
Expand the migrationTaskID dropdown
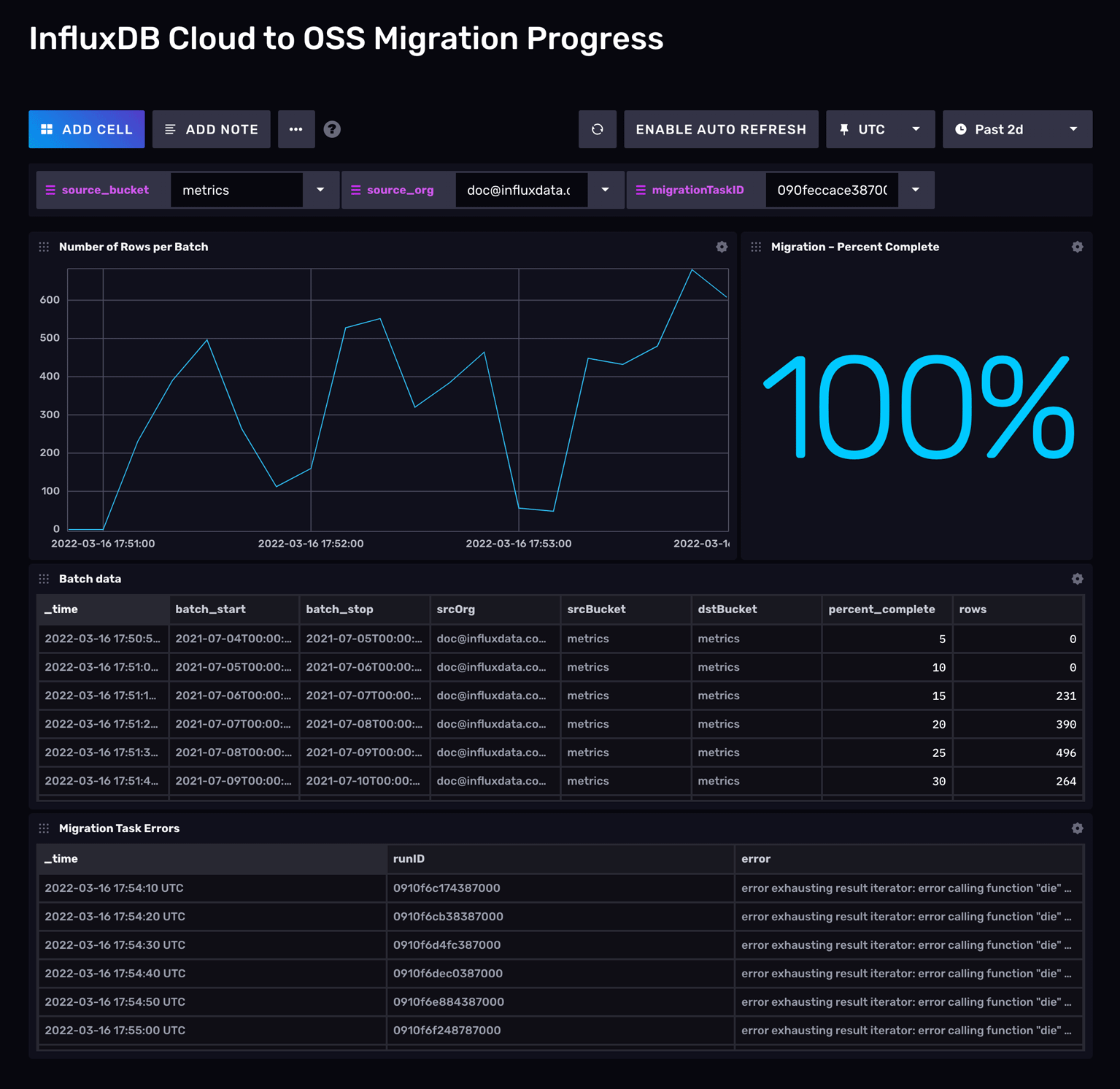tap(916, 190)
